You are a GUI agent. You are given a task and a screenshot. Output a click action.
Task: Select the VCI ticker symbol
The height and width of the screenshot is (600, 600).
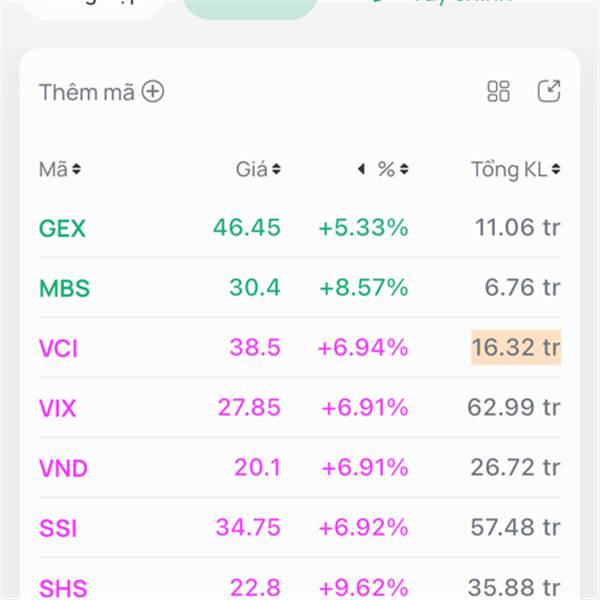(x=58, y=348)
